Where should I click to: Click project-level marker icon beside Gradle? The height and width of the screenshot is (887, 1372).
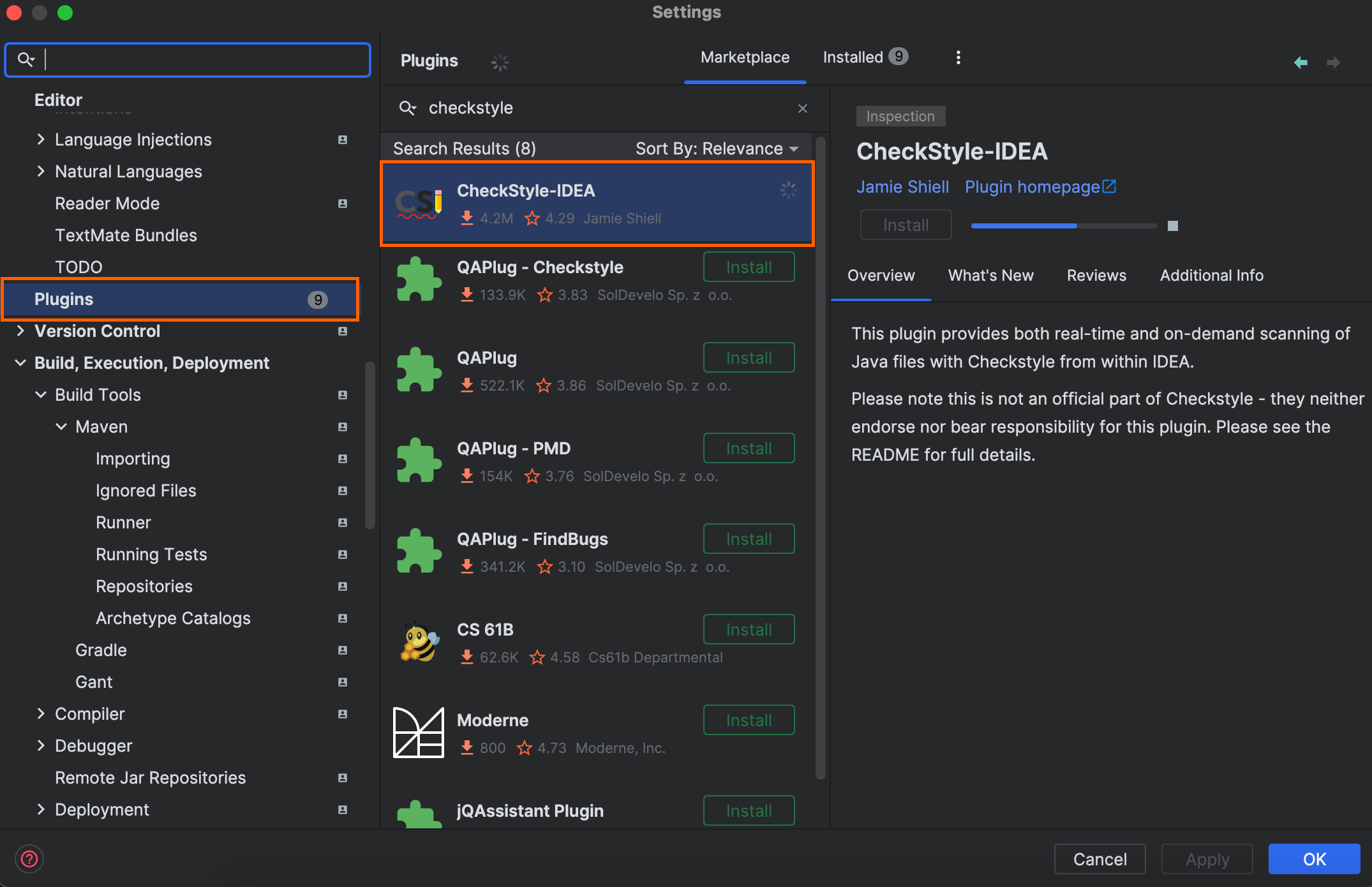pos(343,650)
